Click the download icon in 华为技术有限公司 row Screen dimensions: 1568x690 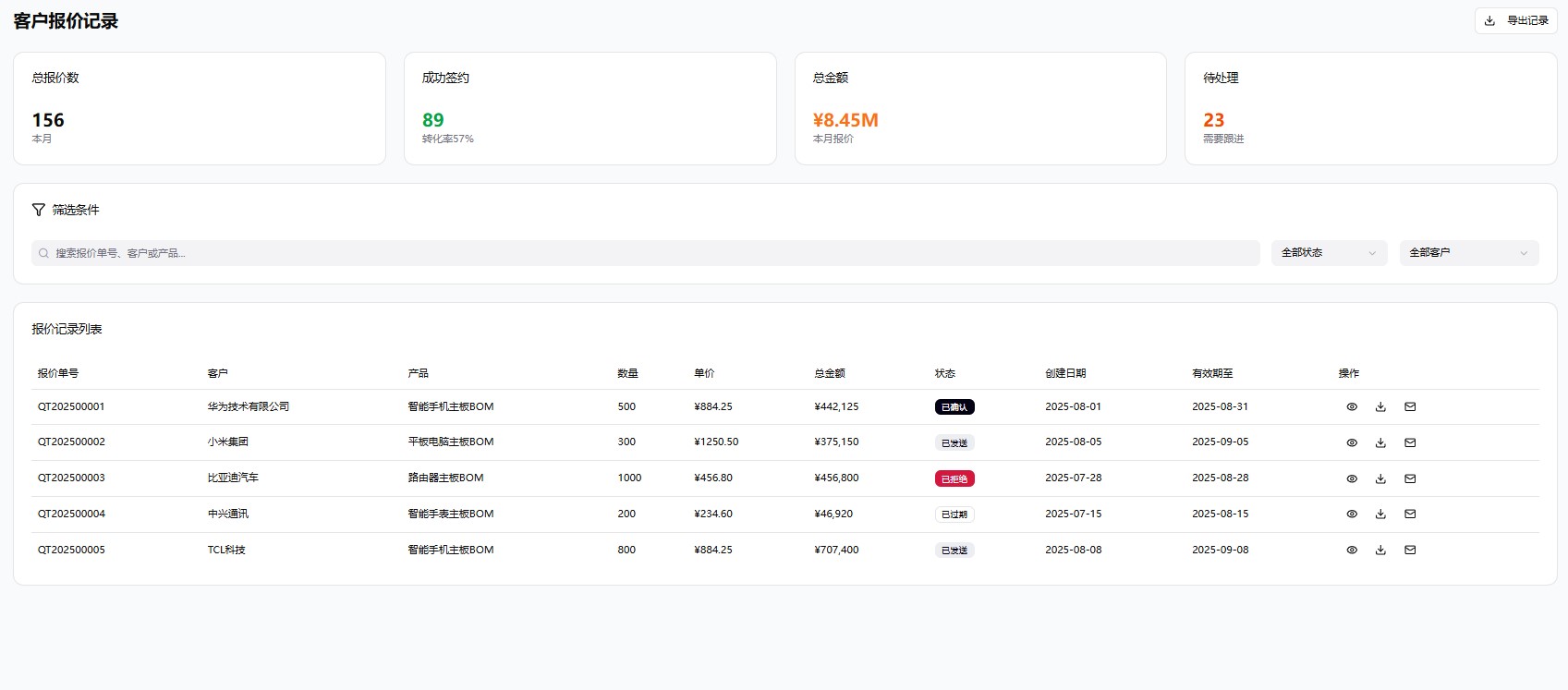[1380, 406]
